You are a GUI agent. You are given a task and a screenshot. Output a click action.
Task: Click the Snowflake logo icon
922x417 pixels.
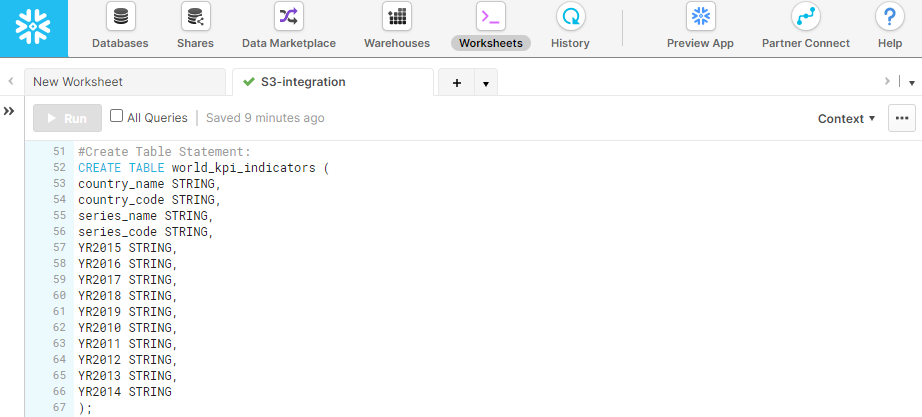34,28
